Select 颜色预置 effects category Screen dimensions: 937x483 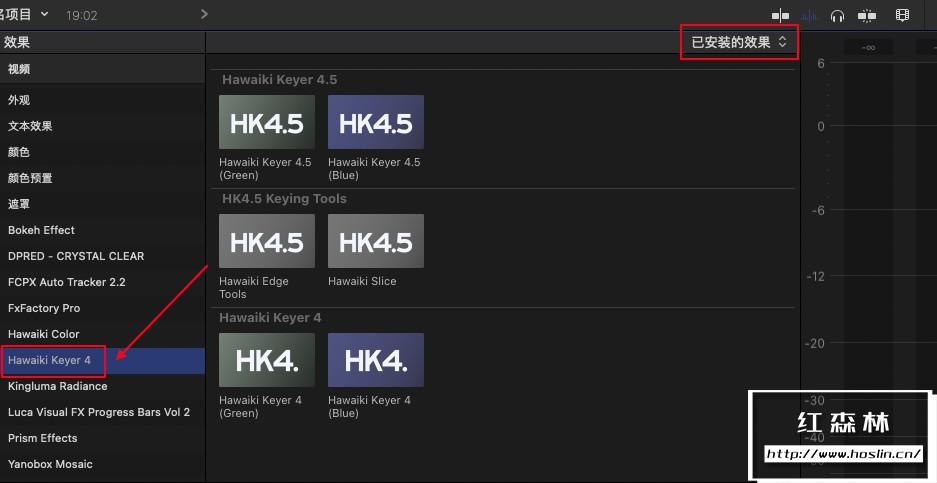click(x=102, y=178)
